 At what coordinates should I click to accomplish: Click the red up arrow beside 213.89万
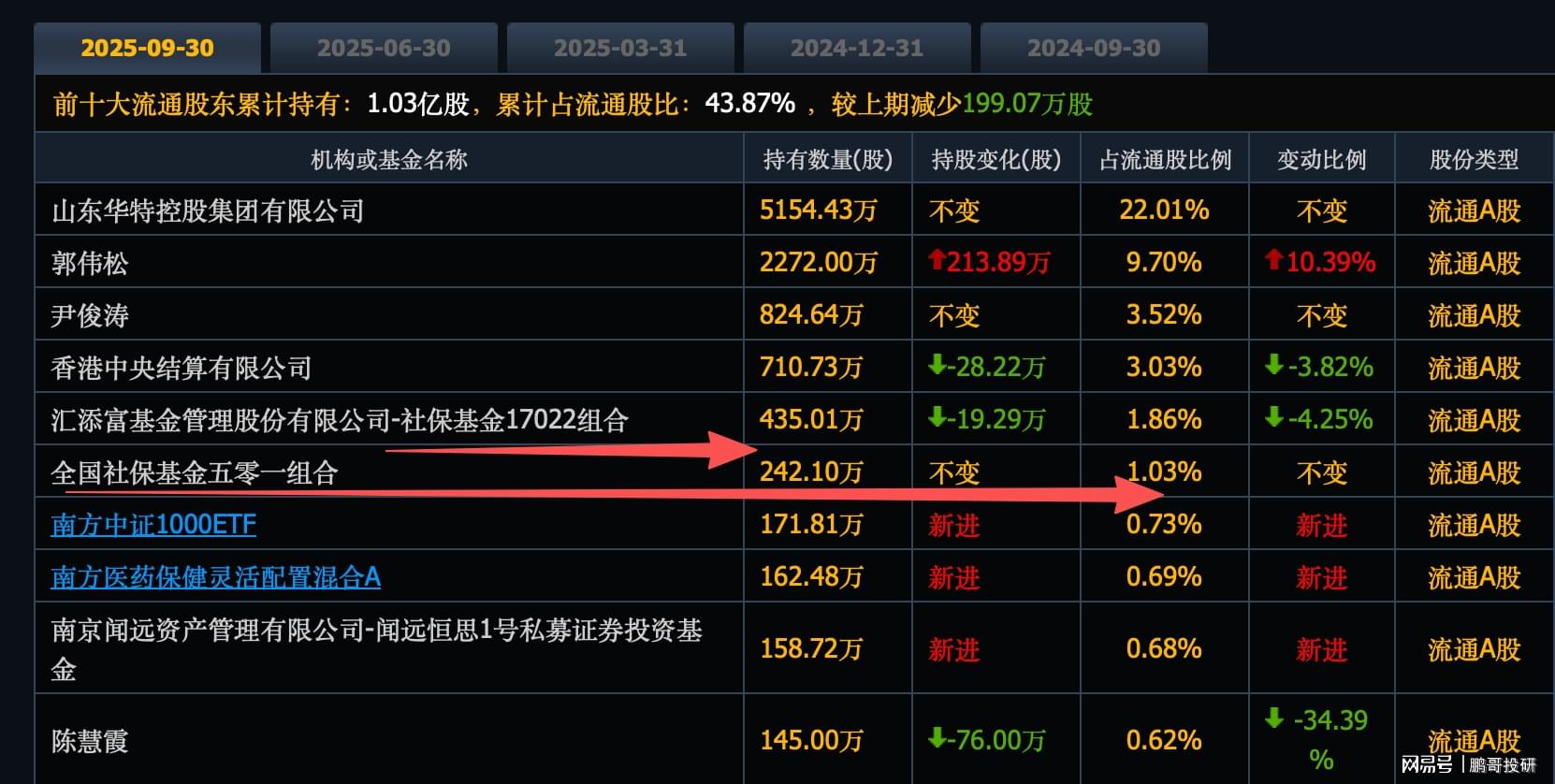point(937,260)
